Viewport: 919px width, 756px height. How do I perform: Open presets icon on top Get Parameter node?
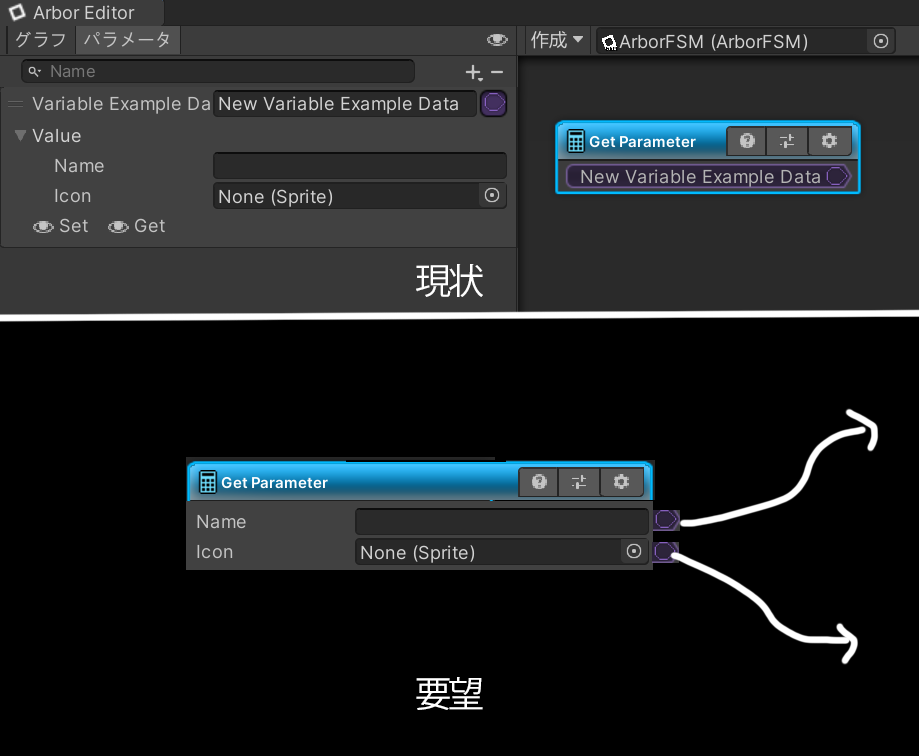[787, 141]
